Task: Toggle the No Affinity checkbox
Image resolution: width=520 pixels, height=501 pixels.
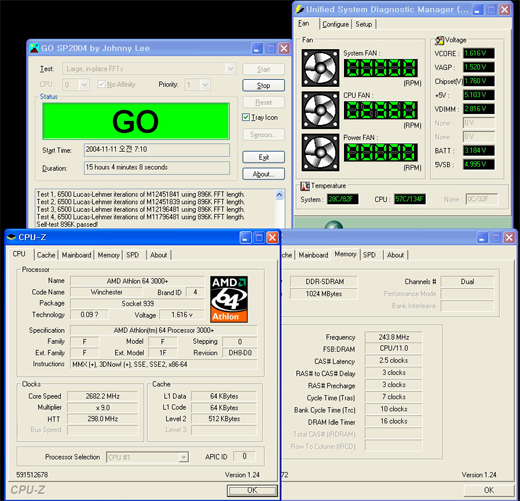Action: (101, 84)
